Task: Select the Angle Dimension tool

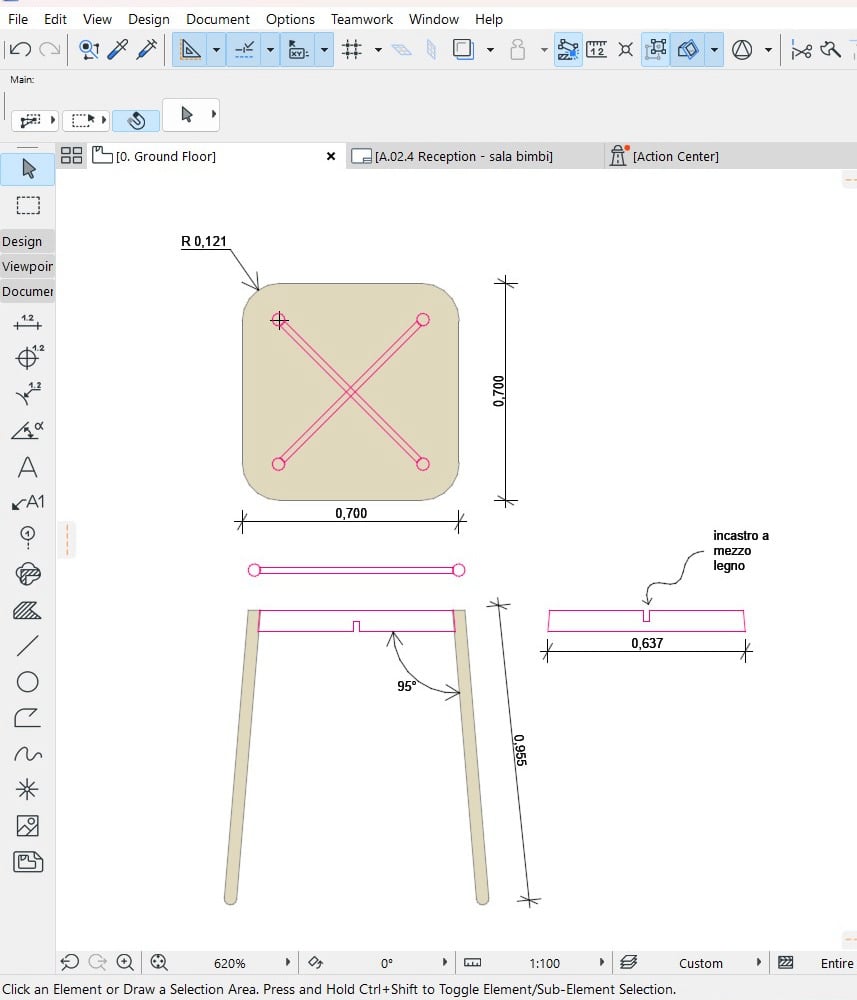Action: (x=27, y=430)
